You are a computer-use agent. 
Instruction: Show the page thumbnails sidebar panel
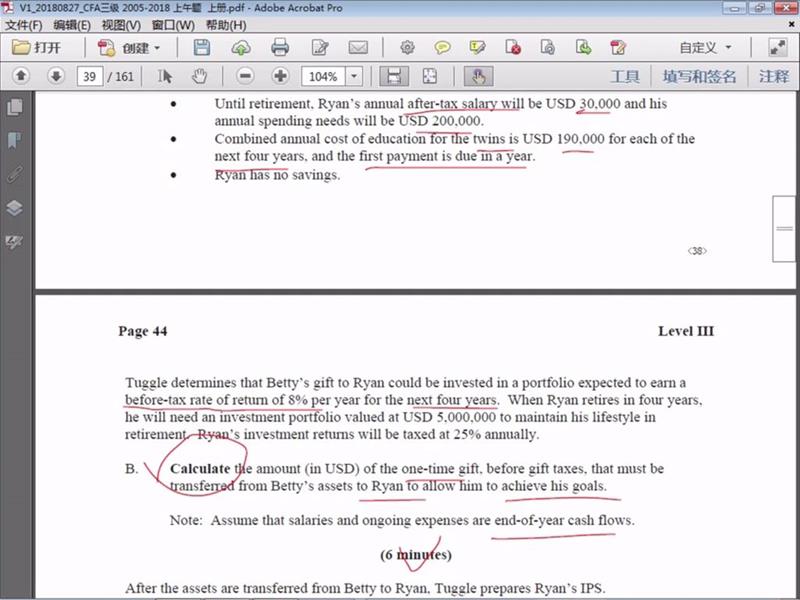pos(15,107)
